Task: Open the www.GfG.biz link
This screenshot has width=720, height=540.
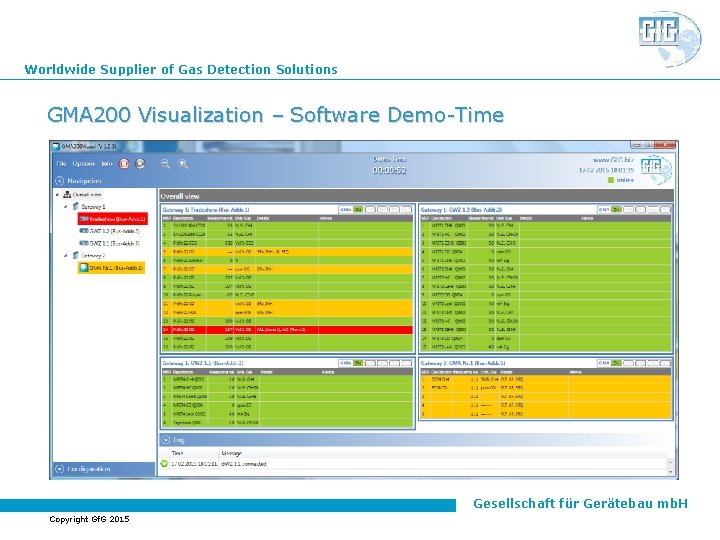Action: coord(613,160)
